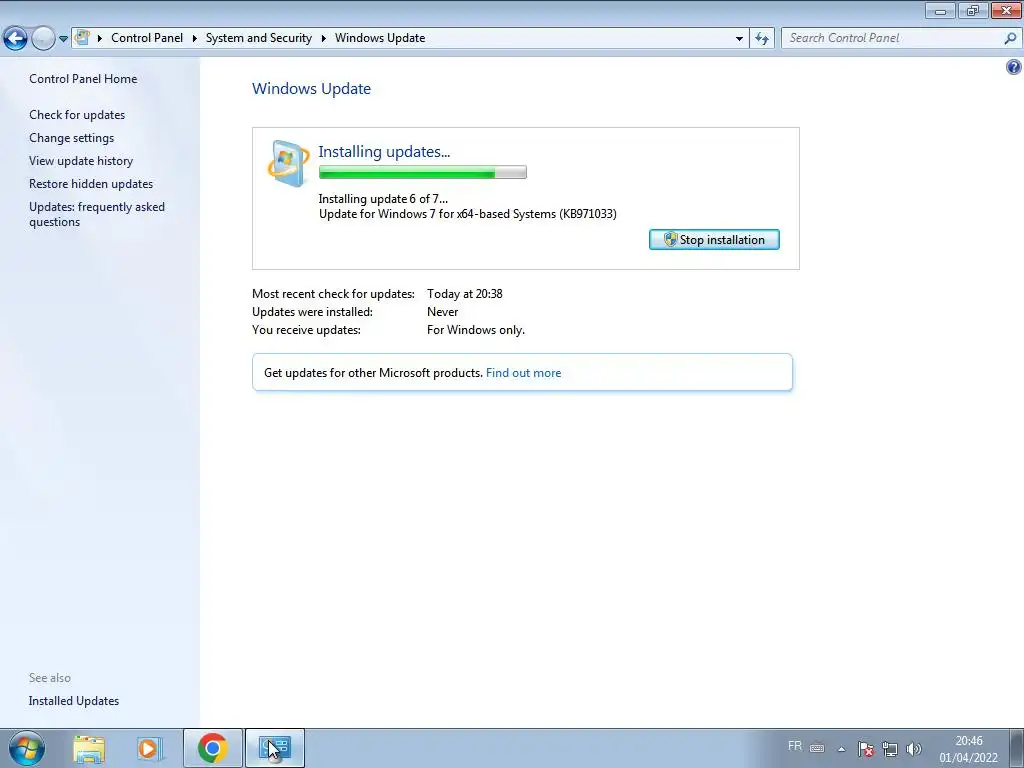
Task: Click the Installing updates... heading
Action: click(384, 152)
